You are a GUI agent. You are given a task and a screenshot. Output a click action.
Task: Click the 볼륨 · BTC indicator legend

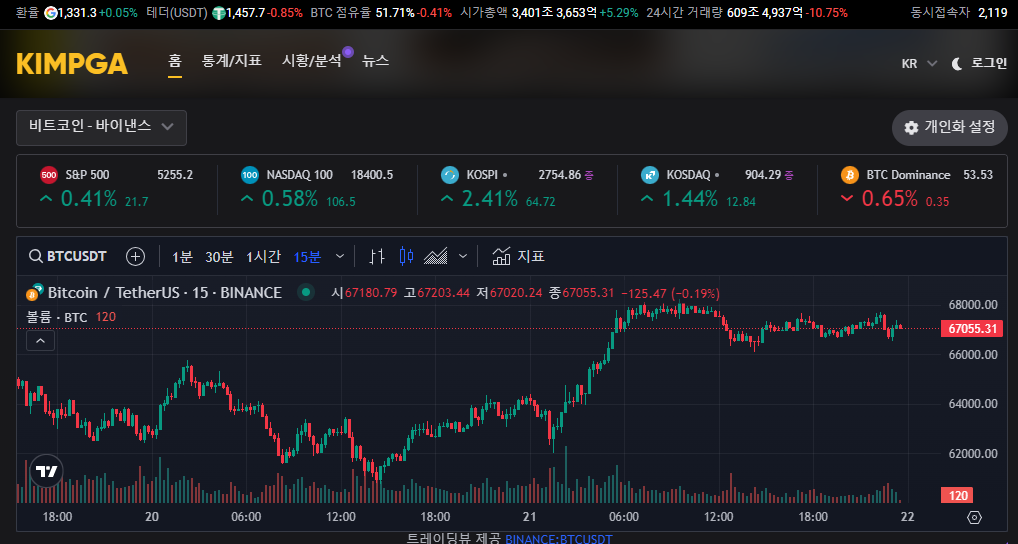coord(56,317)
